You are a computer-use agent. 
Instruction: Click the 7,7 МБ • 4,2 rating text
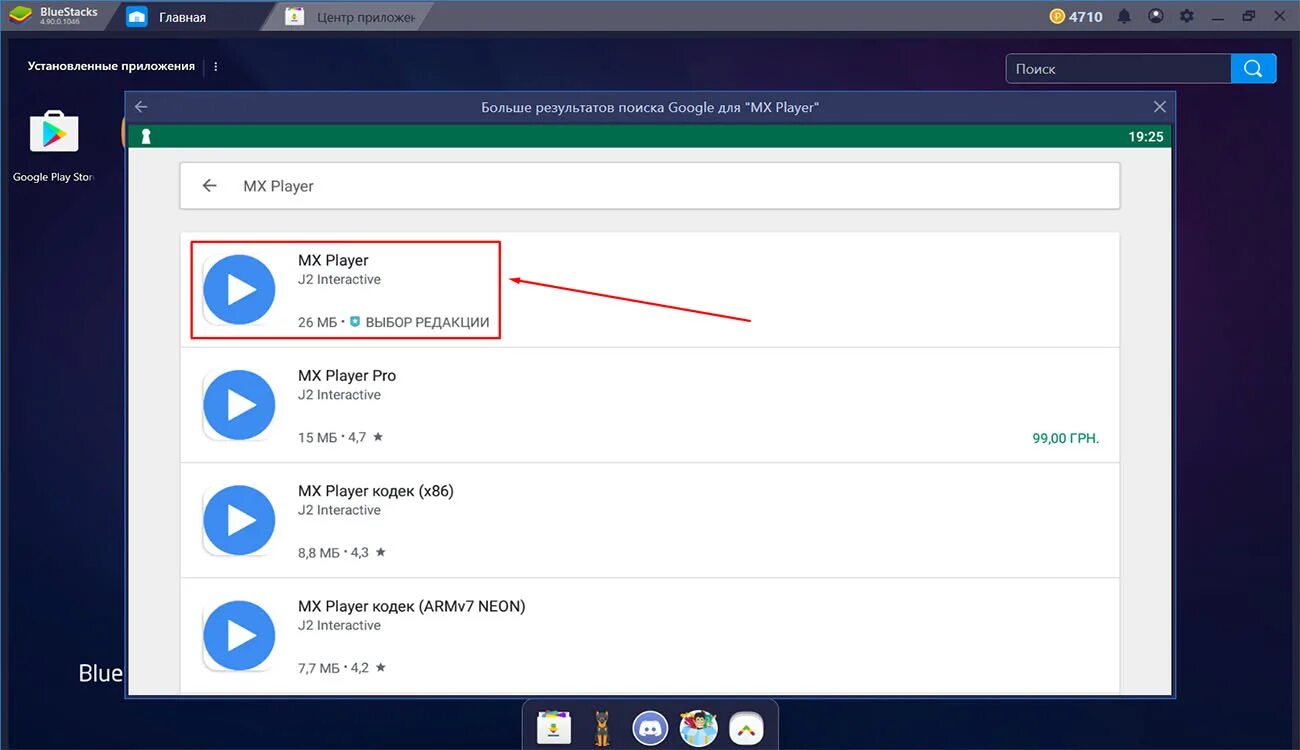(342, 667)
